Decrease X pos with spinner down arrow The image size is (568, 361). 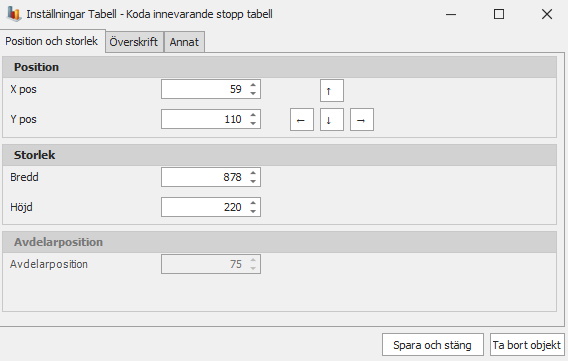pyautogui.click(x=253, y=93)
